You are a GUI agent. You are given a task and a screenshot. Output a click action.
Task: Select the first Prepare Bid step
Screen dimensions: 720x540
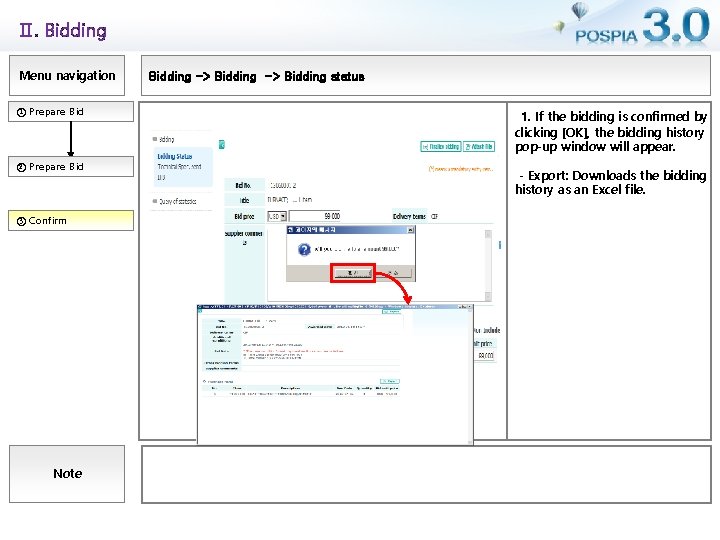tap(71, 112)
